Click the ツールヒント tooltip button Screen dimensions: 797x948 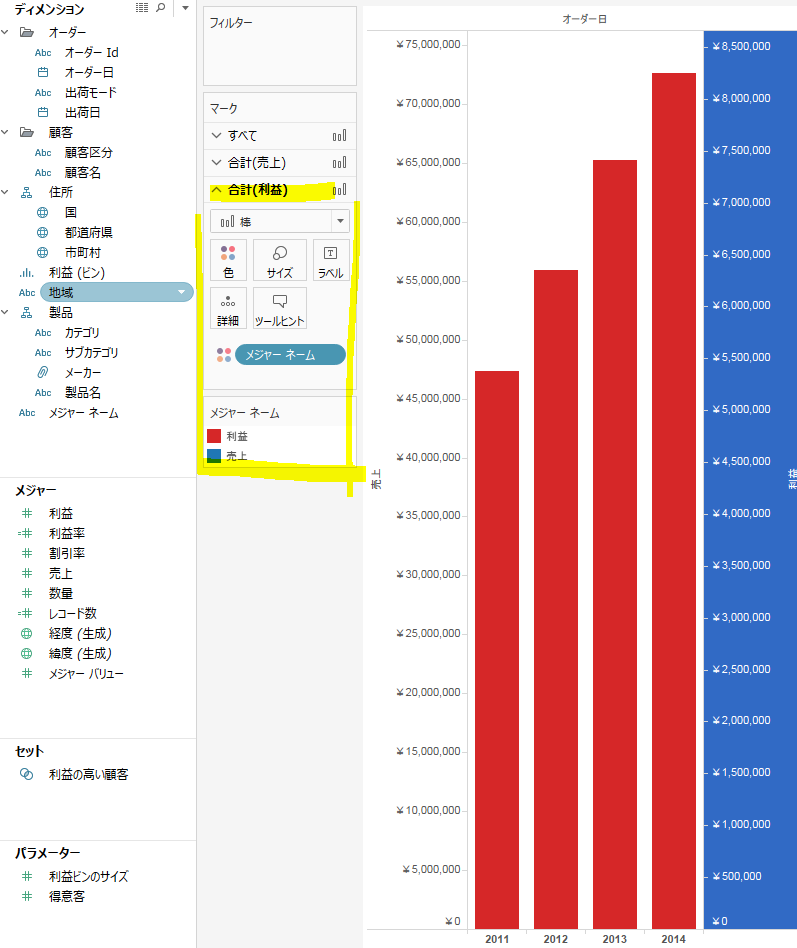(x=279, y=308)
